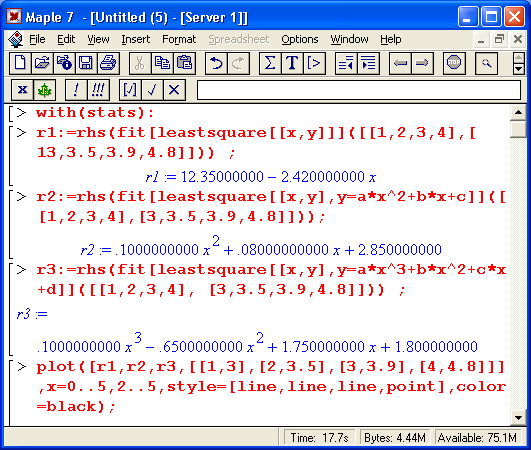Undo the last action with the curved arrow
The height and width of the screenshot is (450, 531).
[216, 63]
